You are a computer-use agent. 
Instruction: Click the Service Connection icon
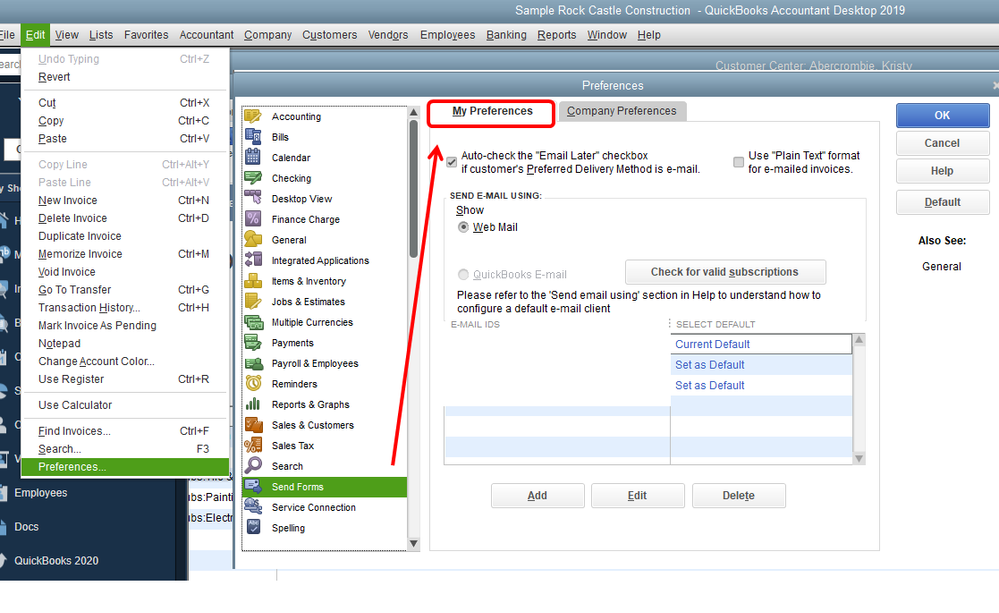253,507
